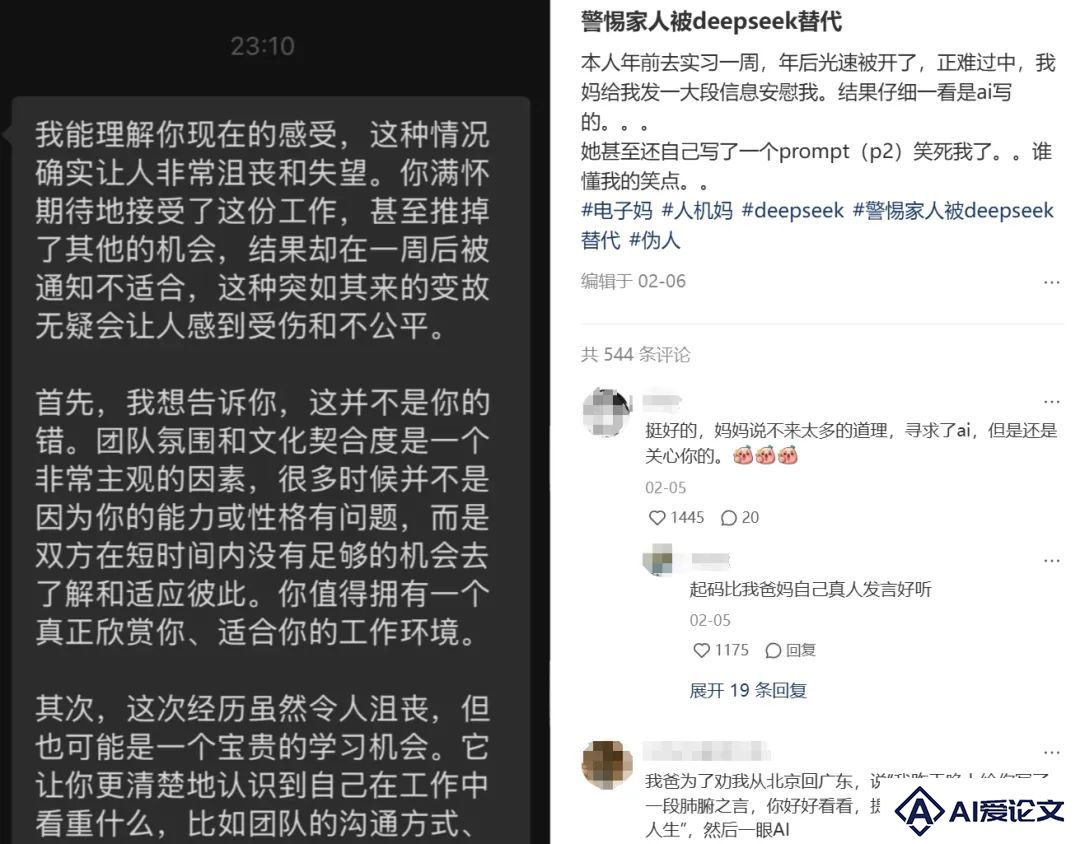
Task: View third commenter's avatar
Action: click(x=607, y=765)
